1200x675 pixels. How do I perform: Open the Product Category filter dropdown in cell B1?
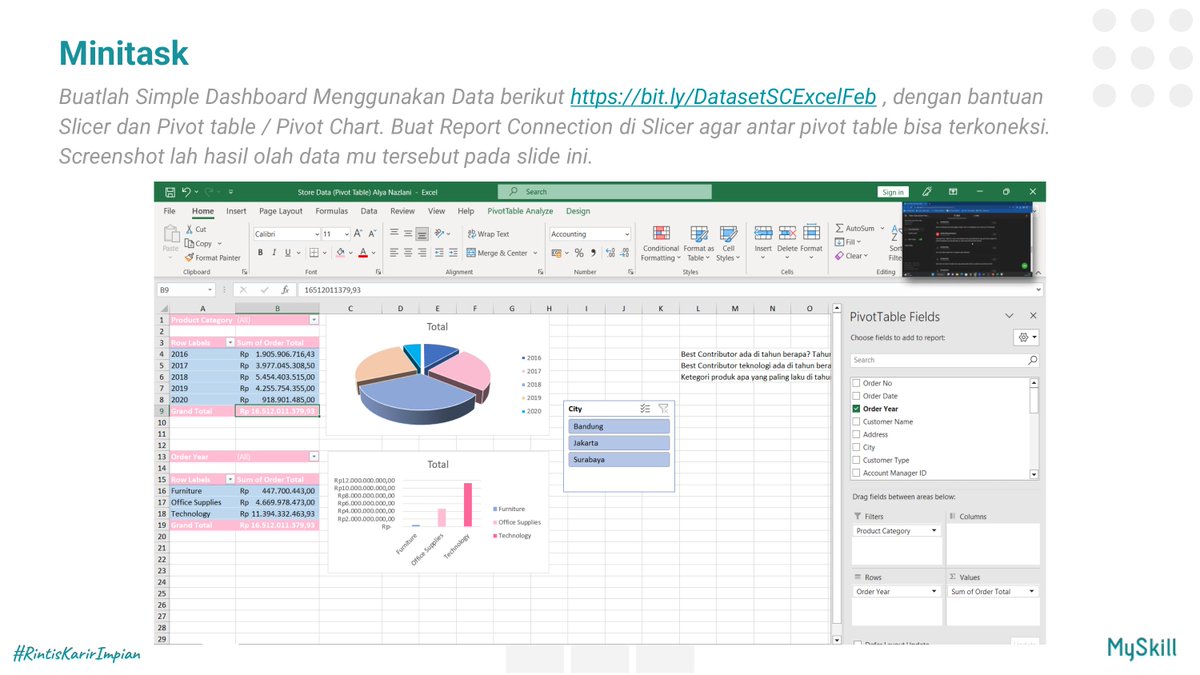[x=314, y=320]
